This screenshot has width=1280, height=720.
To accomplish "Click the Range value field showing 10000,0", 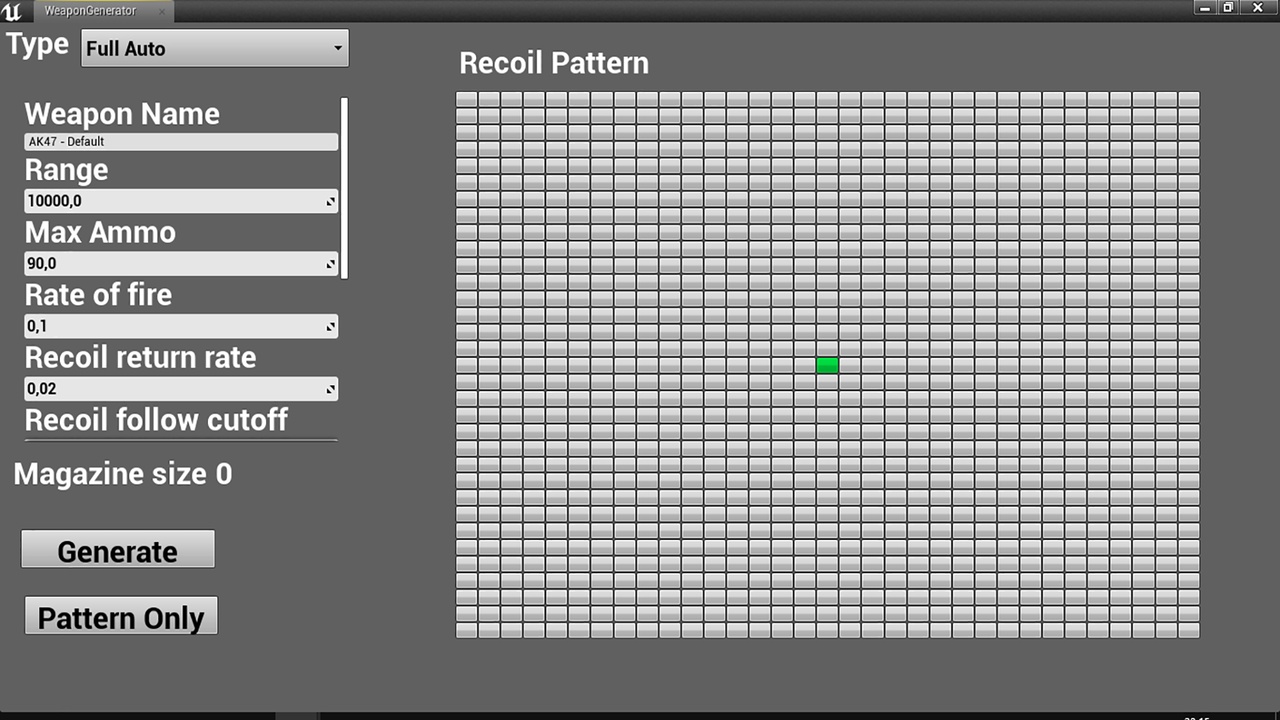I will pyautogui.click(x=170, y=202).
